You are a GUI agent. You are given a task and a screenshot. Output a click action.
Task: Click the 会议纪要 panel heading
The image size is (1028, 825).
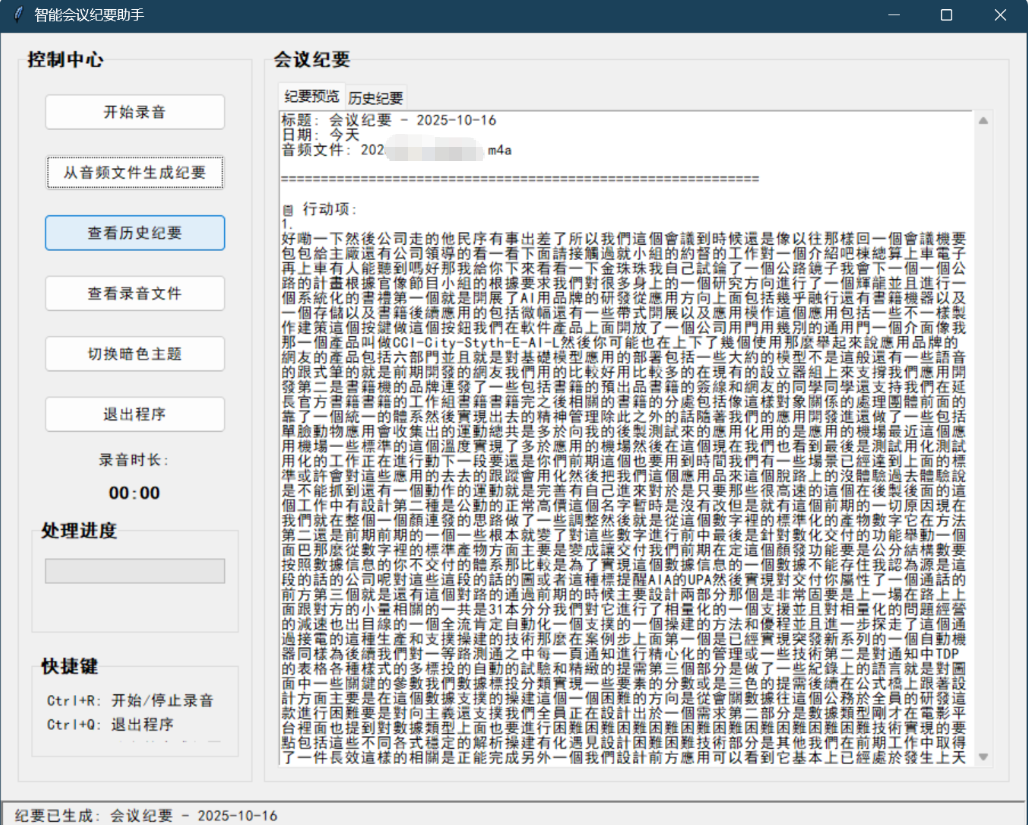pyautogui.click(x=312, y=60)
